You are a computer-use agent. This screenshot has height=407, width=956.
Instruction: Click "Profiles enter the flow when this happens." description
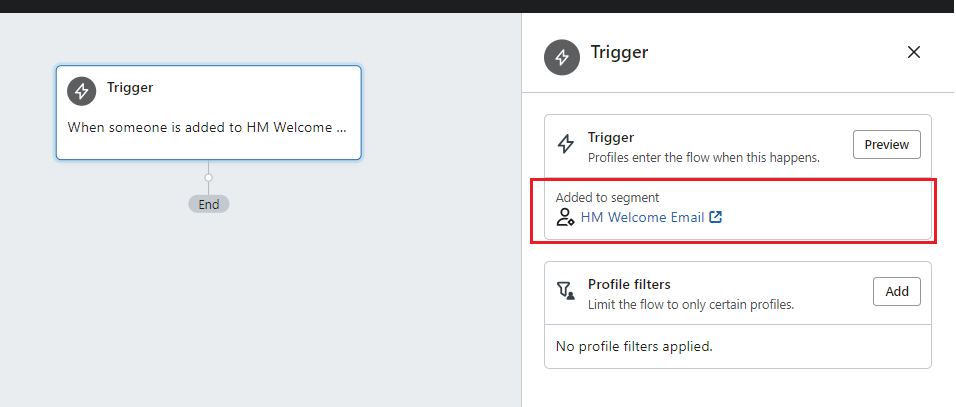[704, 158]
